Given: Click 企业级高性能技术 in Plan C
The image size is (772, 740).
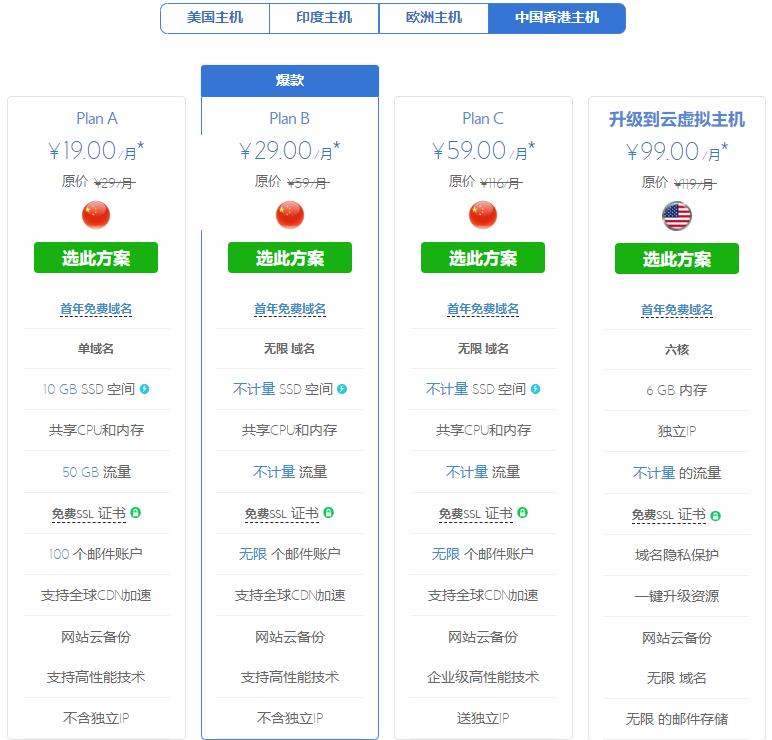Looking at the screenshot, I should click(x=483, y=677).
